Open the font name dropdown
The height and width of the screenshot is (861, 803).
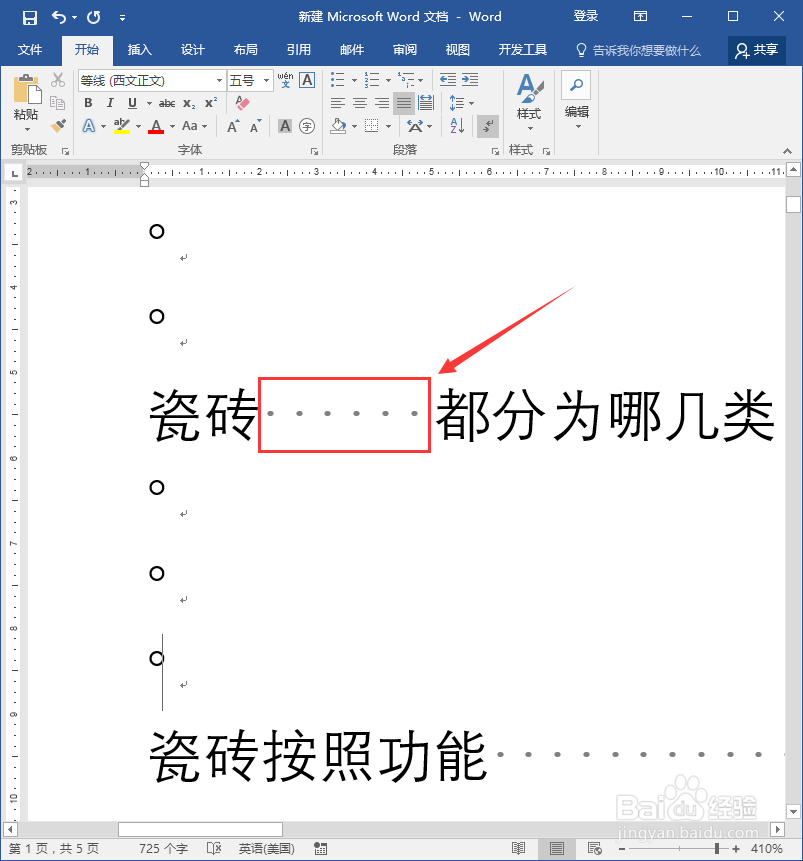click(219, 81)
